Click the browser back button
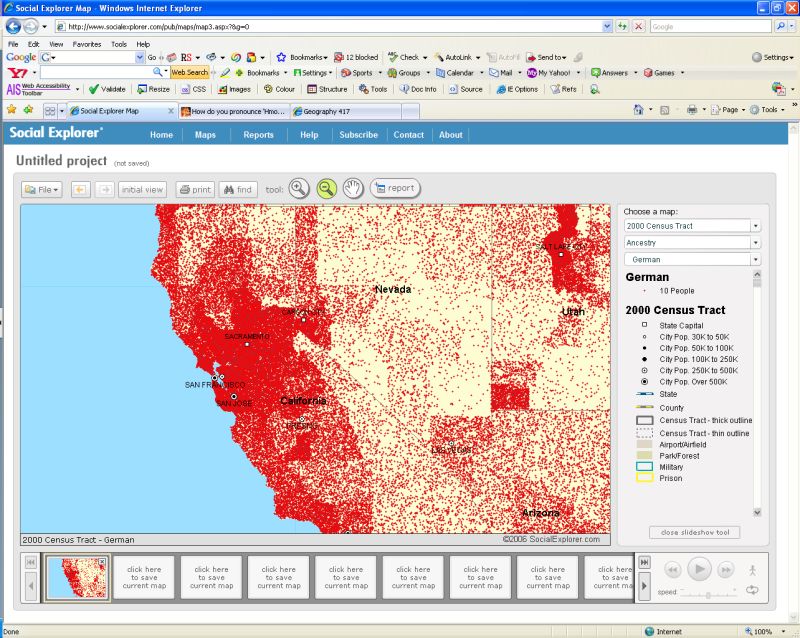 [13, 26]
